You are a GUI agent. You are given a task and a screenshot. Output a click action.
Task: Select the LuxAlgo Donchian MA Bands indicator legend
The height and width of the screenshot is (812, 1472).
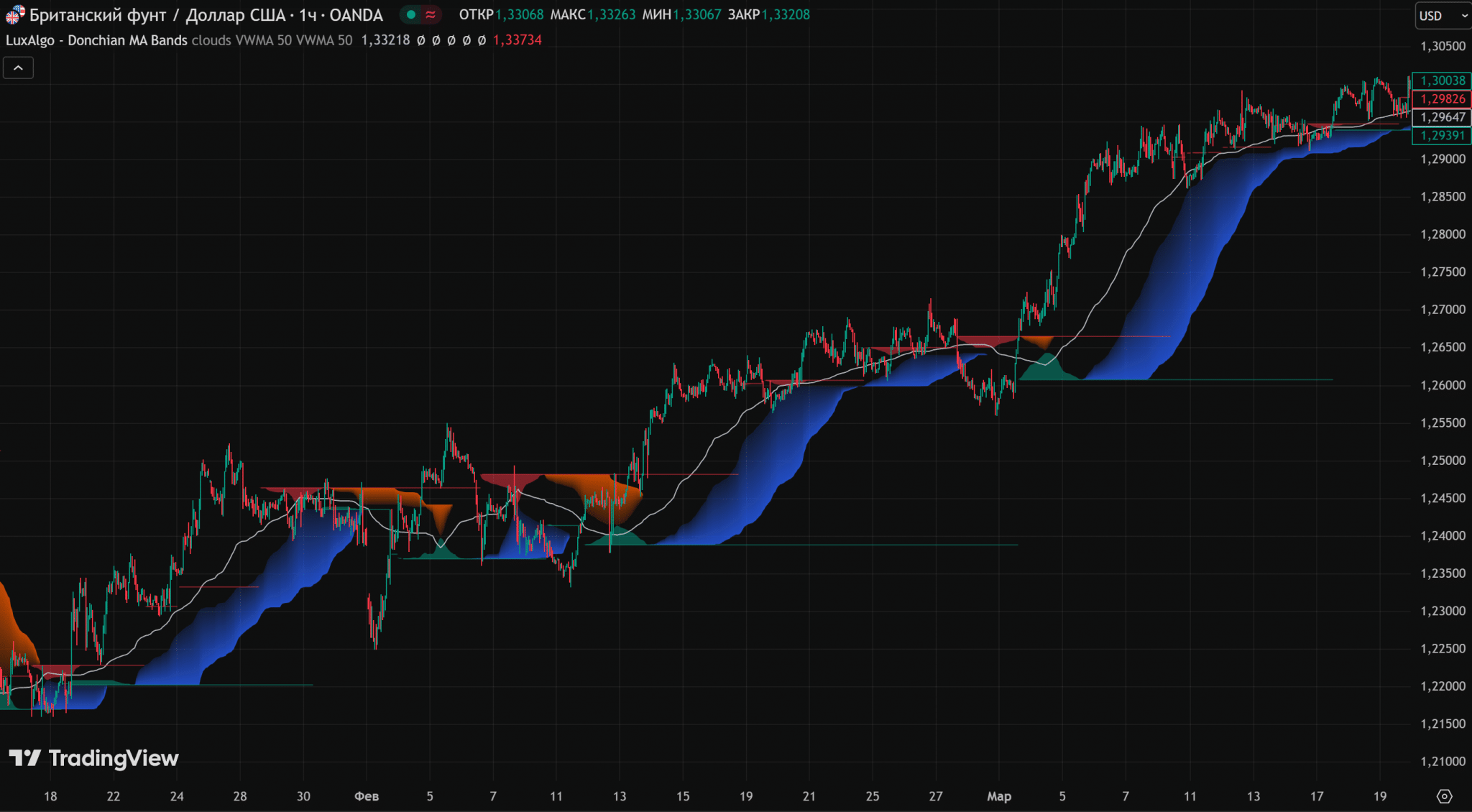pos(96,40)
